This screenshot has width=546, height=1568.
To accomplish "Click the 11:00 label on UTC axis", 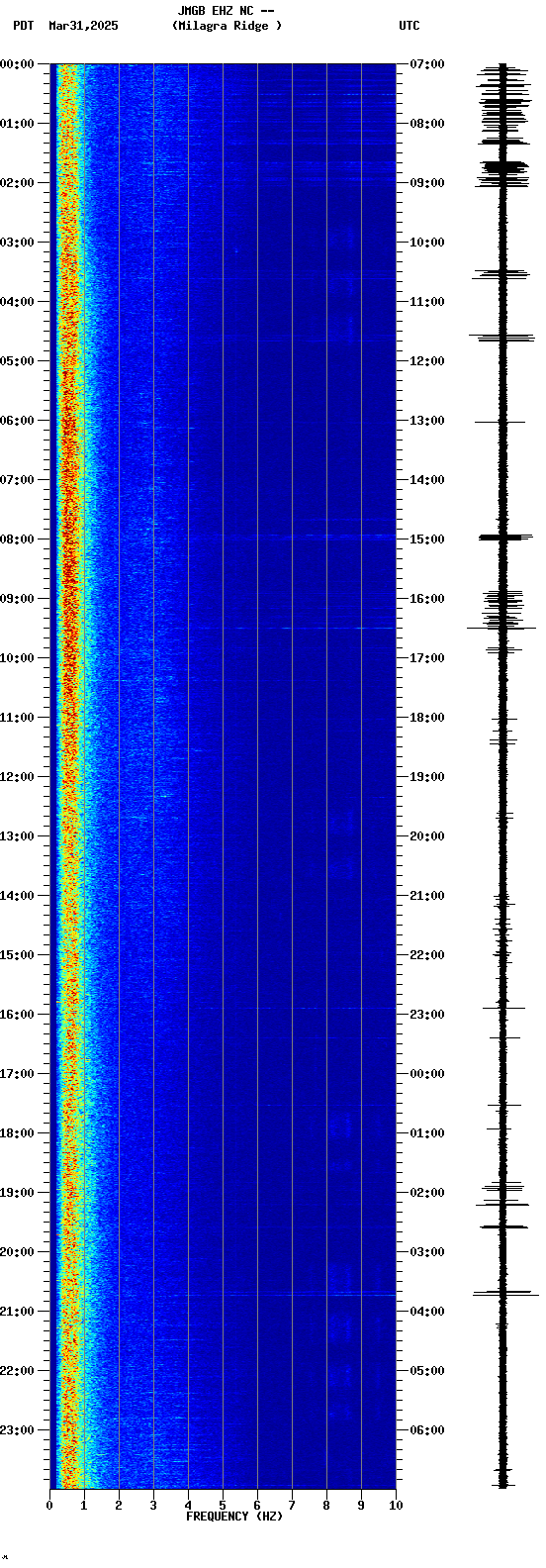I will 427,302.
